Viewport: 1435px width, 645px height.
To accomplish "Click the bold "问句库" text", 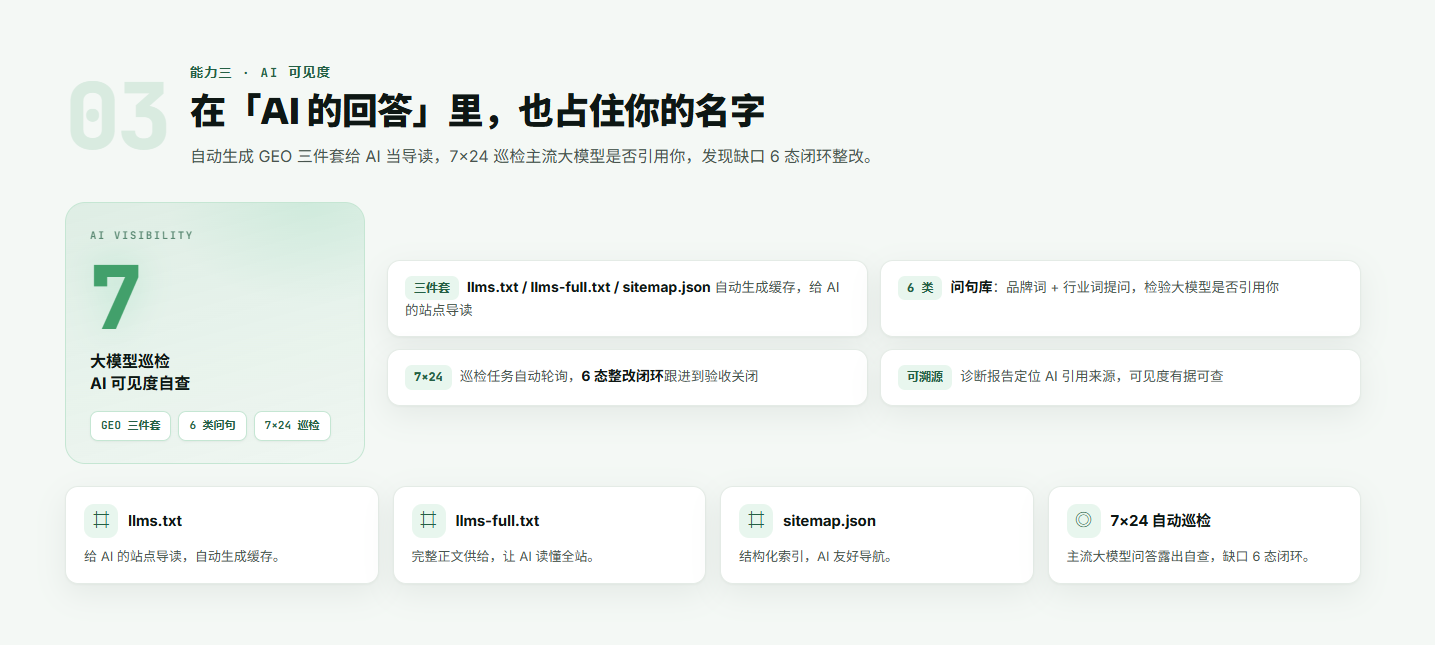I will pos(971,287).
